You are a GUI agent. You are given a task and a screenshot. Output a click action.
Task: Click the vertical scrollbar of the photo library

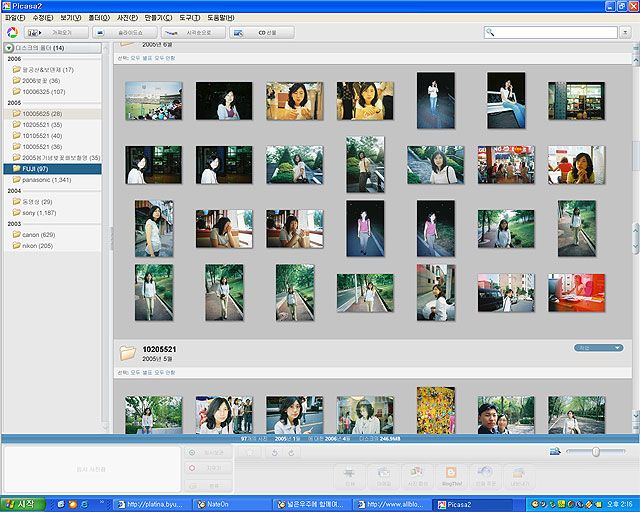(x=636, y=238)
